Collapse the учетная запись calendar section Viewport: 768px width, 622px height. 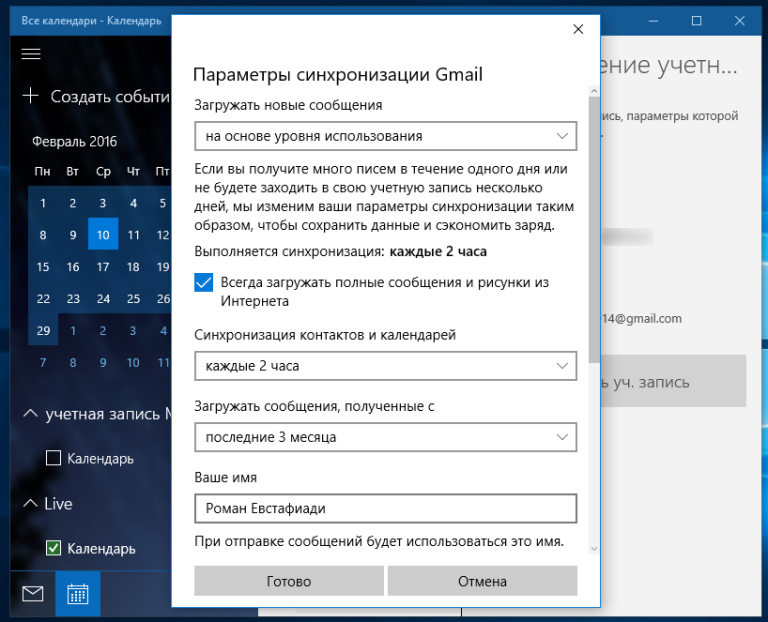click(30, 414)
